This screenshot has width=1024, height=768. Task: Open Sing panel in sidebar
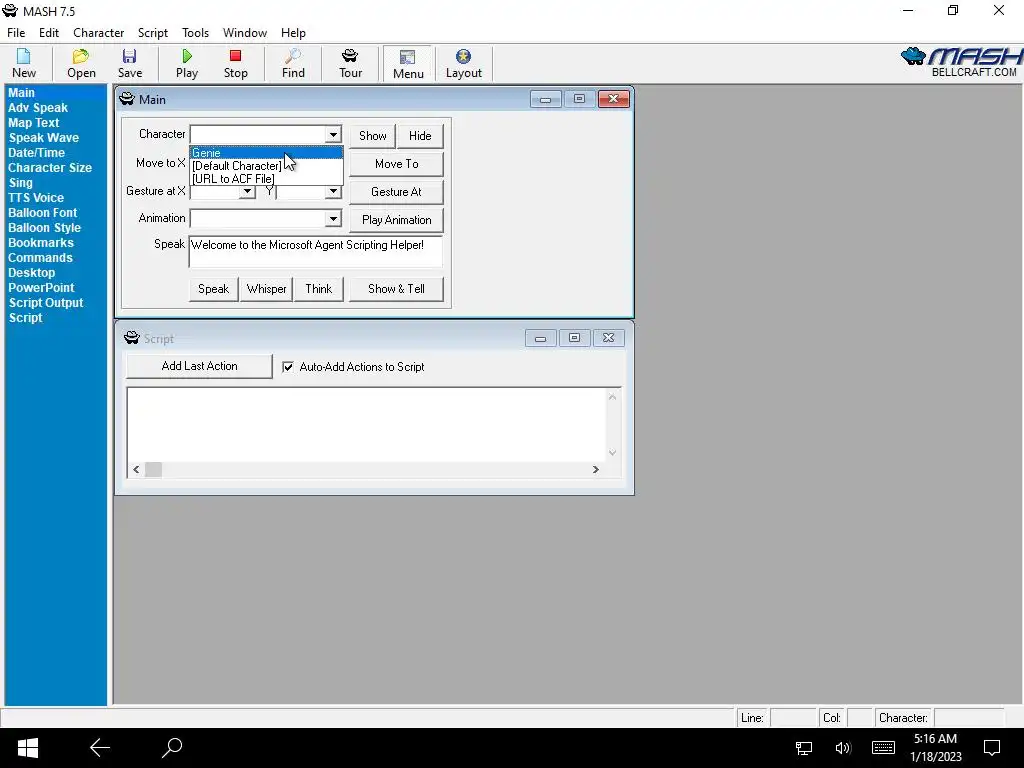click(x=20, y=183)
